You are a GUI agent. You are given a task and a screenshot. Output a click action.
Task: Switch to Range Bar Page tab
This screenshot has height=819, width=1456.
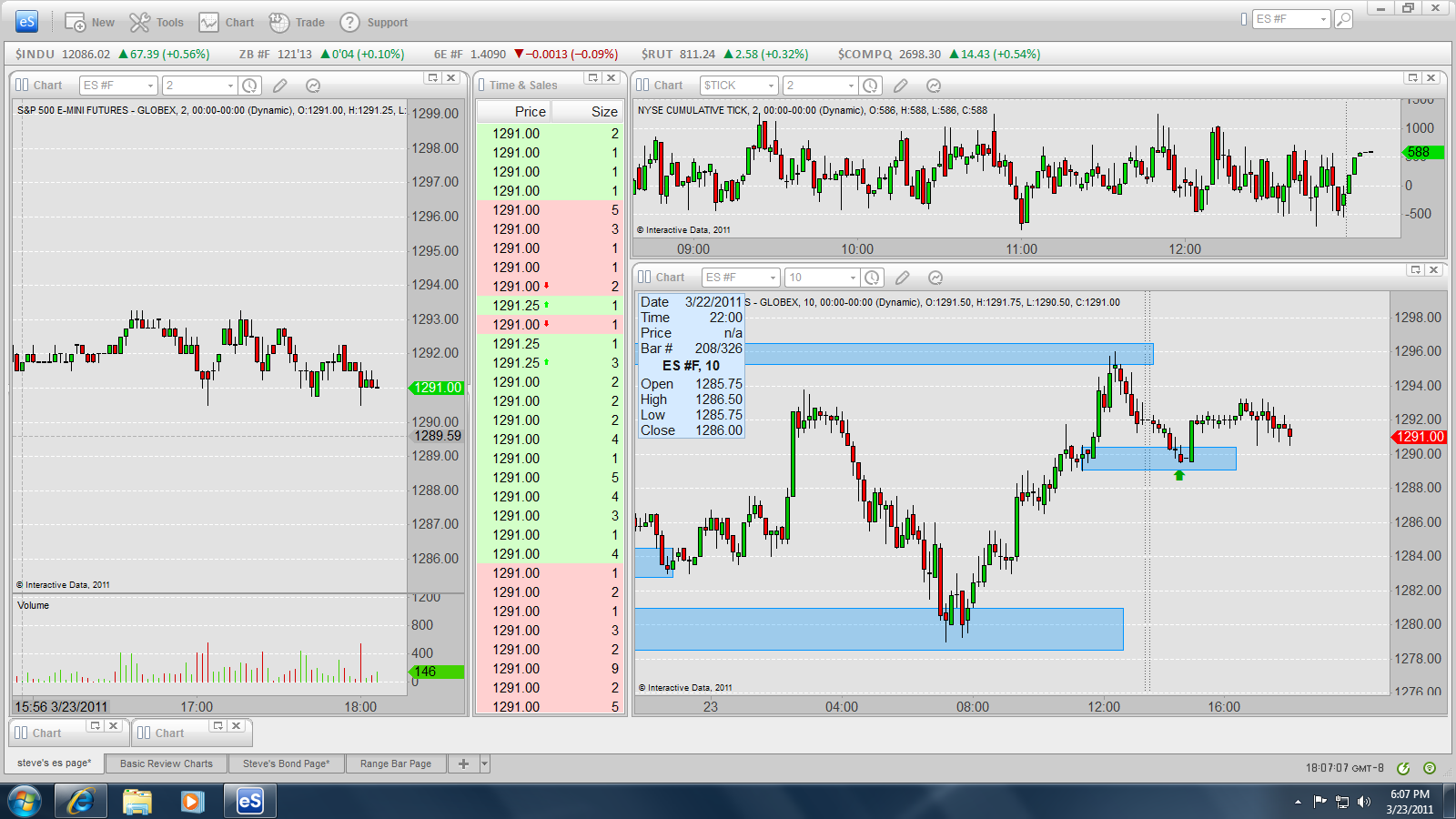tap(396, 763)
